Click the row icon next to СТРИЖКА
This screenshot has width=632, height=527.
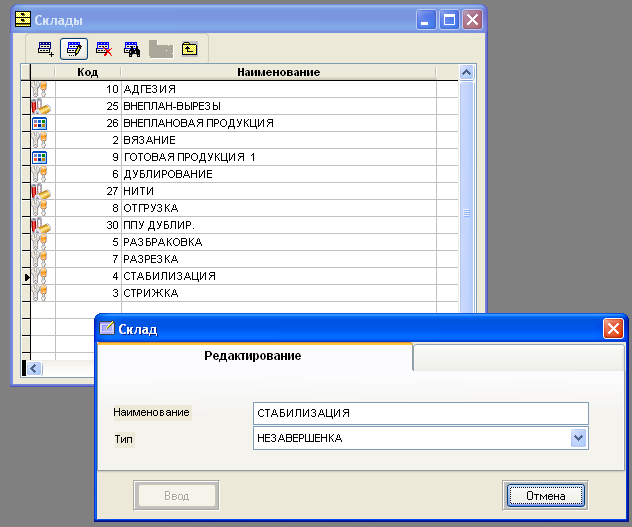pyautogui.click(x=40, y=293)
